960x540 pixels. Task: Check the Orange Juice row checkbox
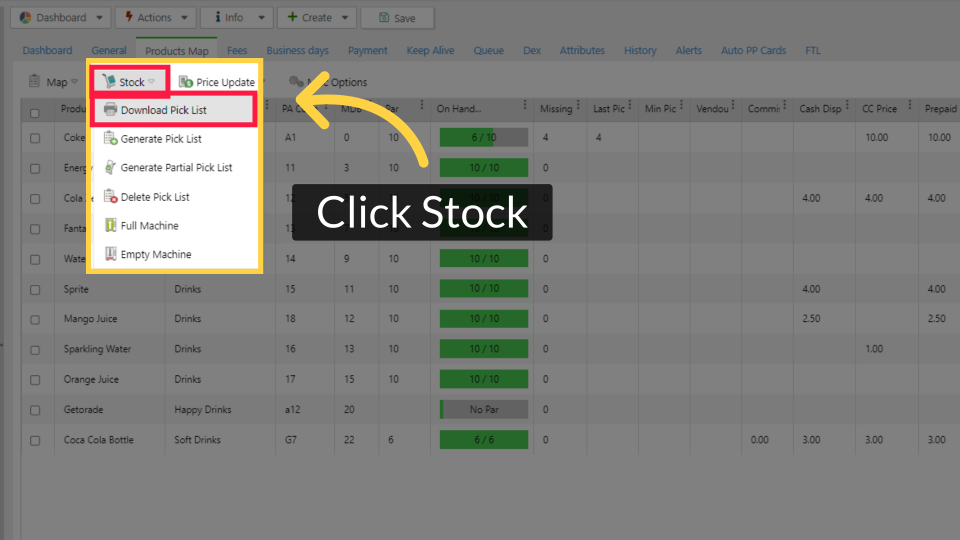point(35,380)
